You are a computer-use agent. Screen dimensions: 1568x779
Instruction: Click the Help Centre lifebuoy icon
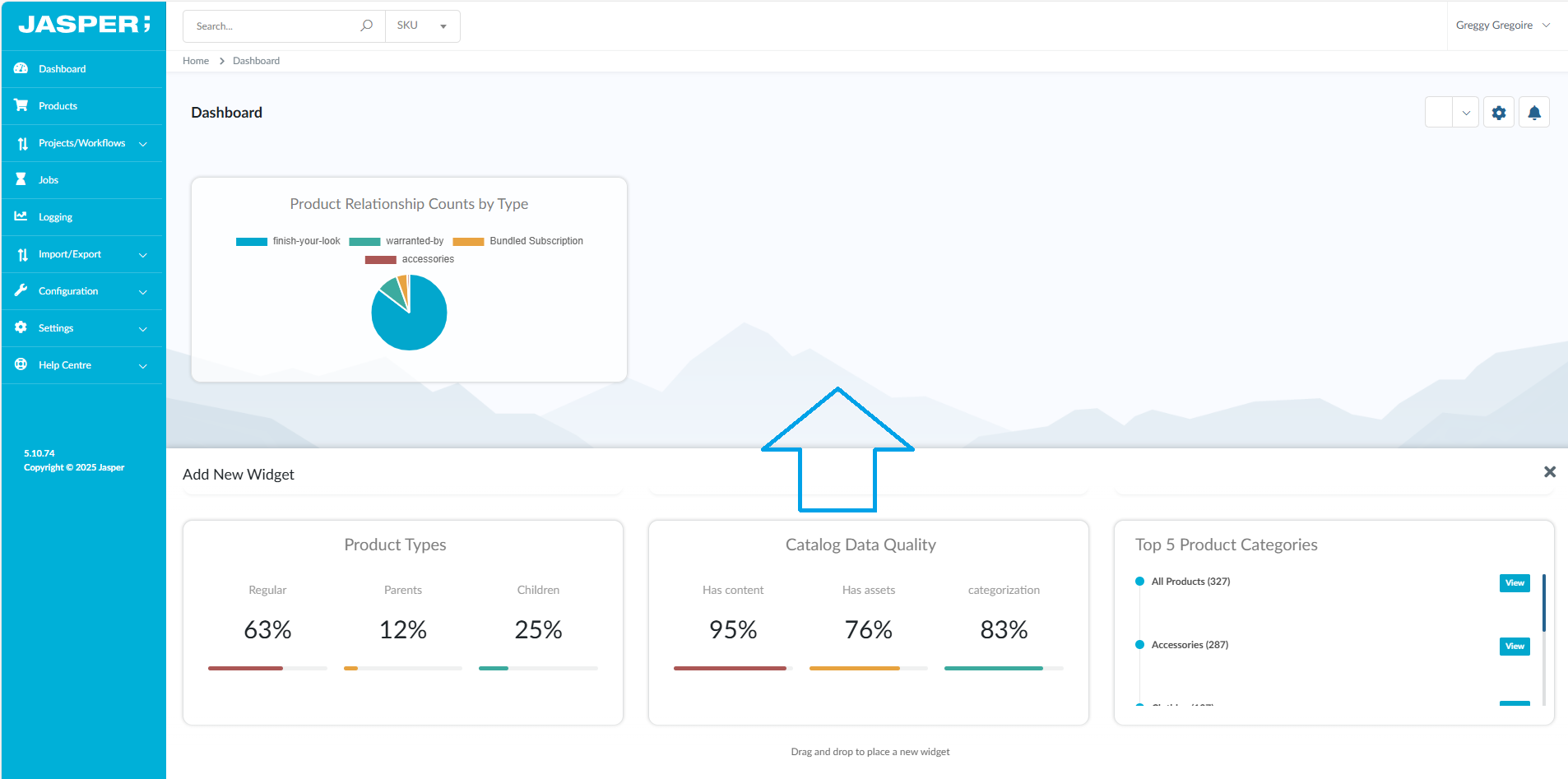(21, 364)
